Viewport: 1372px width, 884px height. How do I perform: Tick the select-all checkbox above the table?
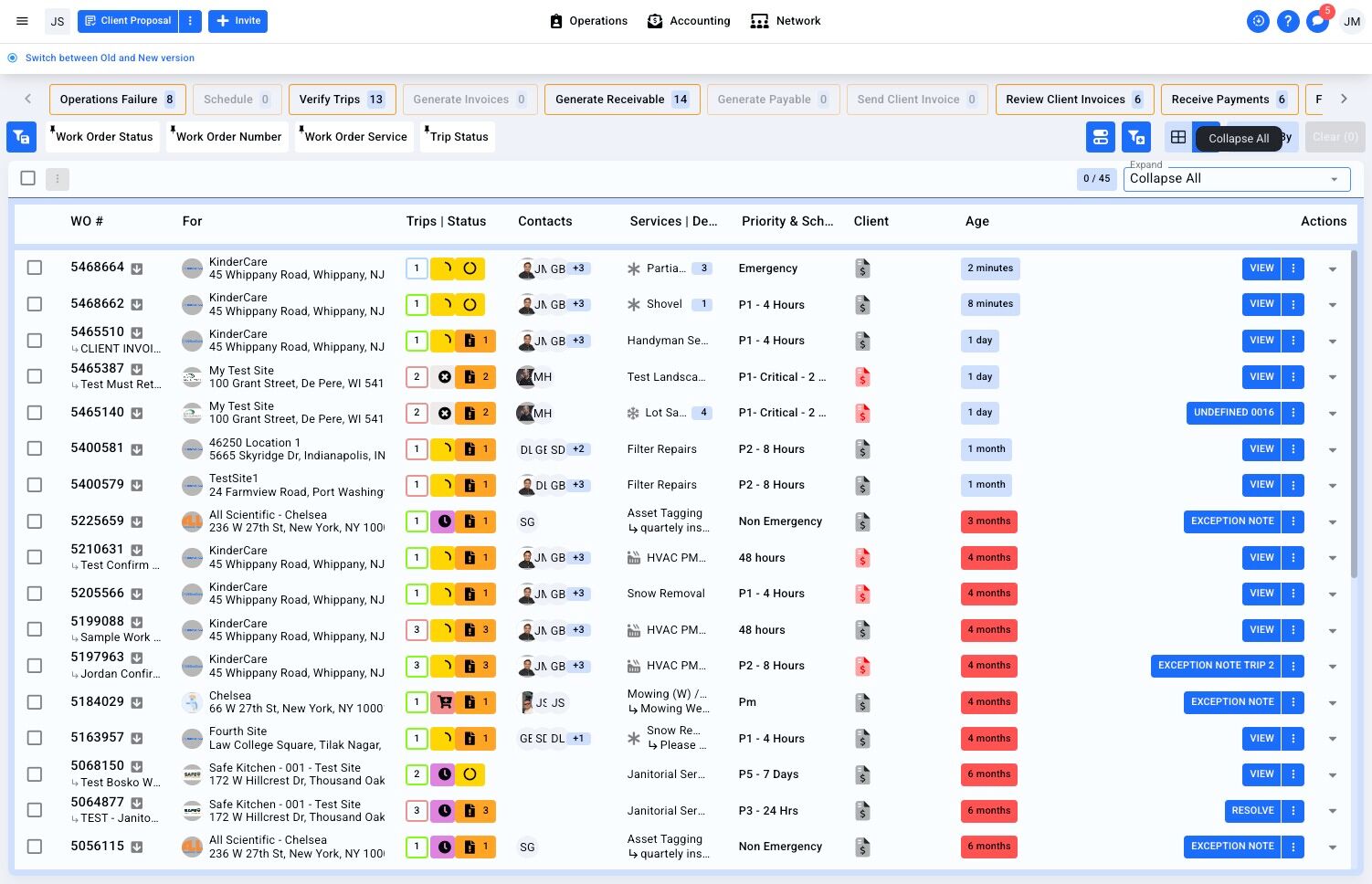pos(28,178)
